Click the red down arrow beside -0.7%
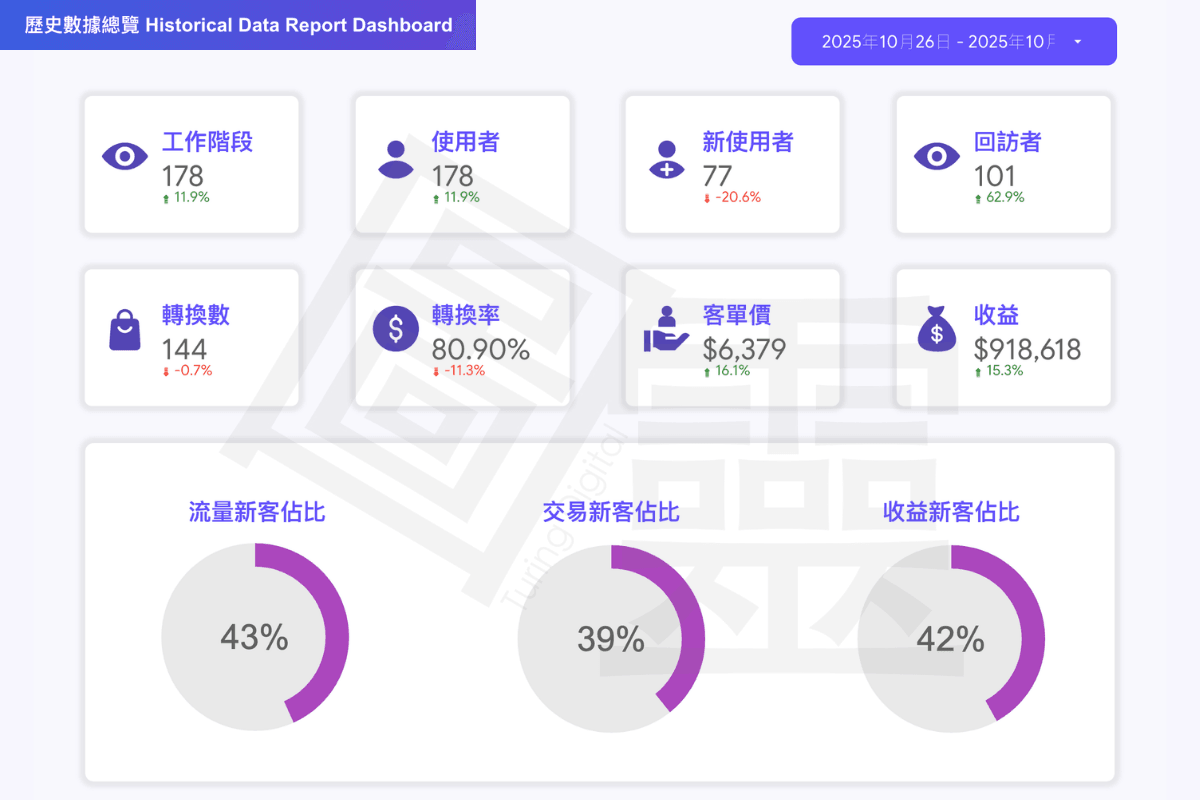 tap(166, 372)
